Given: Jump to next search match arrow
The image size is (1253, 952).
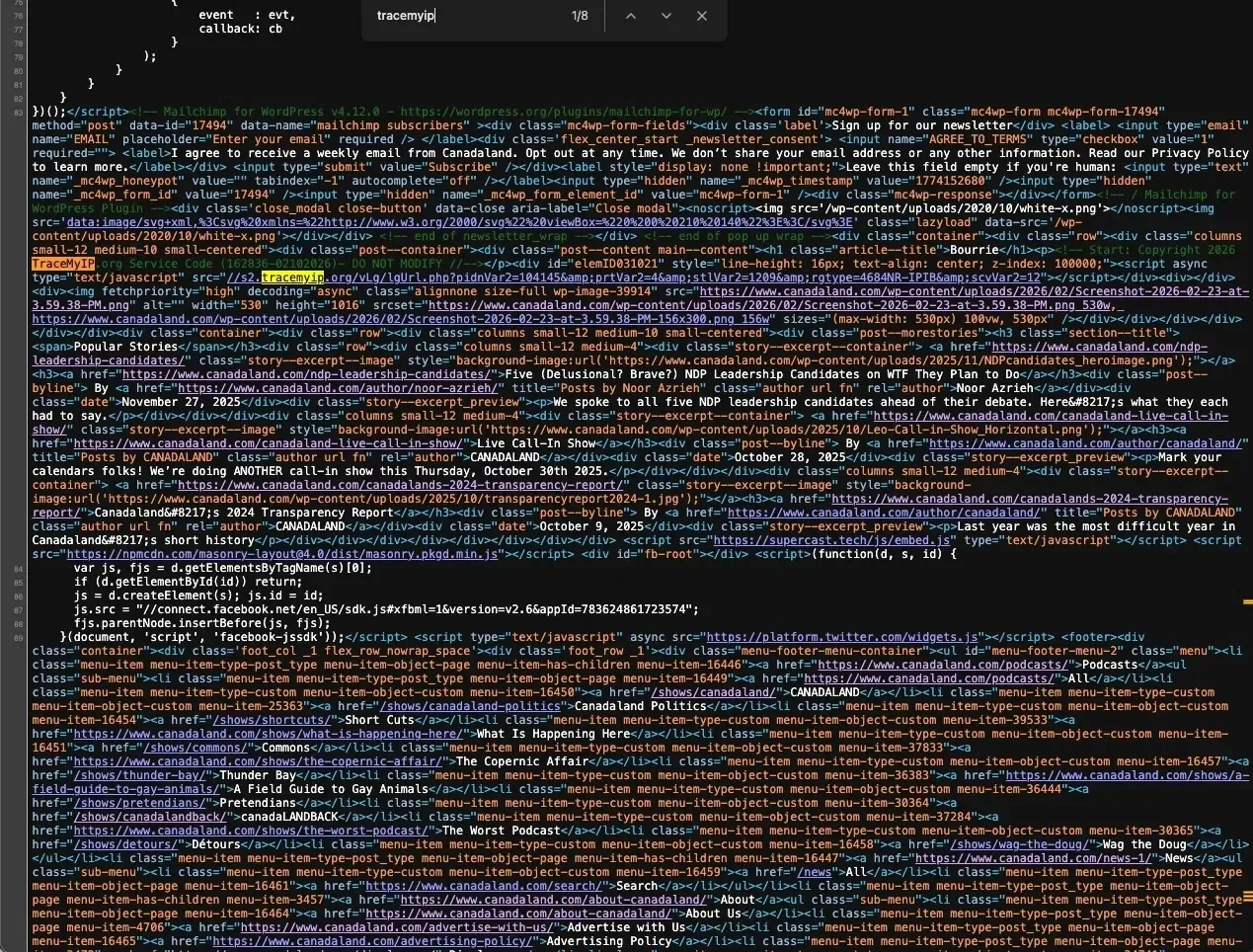Looking at the screenshot, I should click(666, 16).
